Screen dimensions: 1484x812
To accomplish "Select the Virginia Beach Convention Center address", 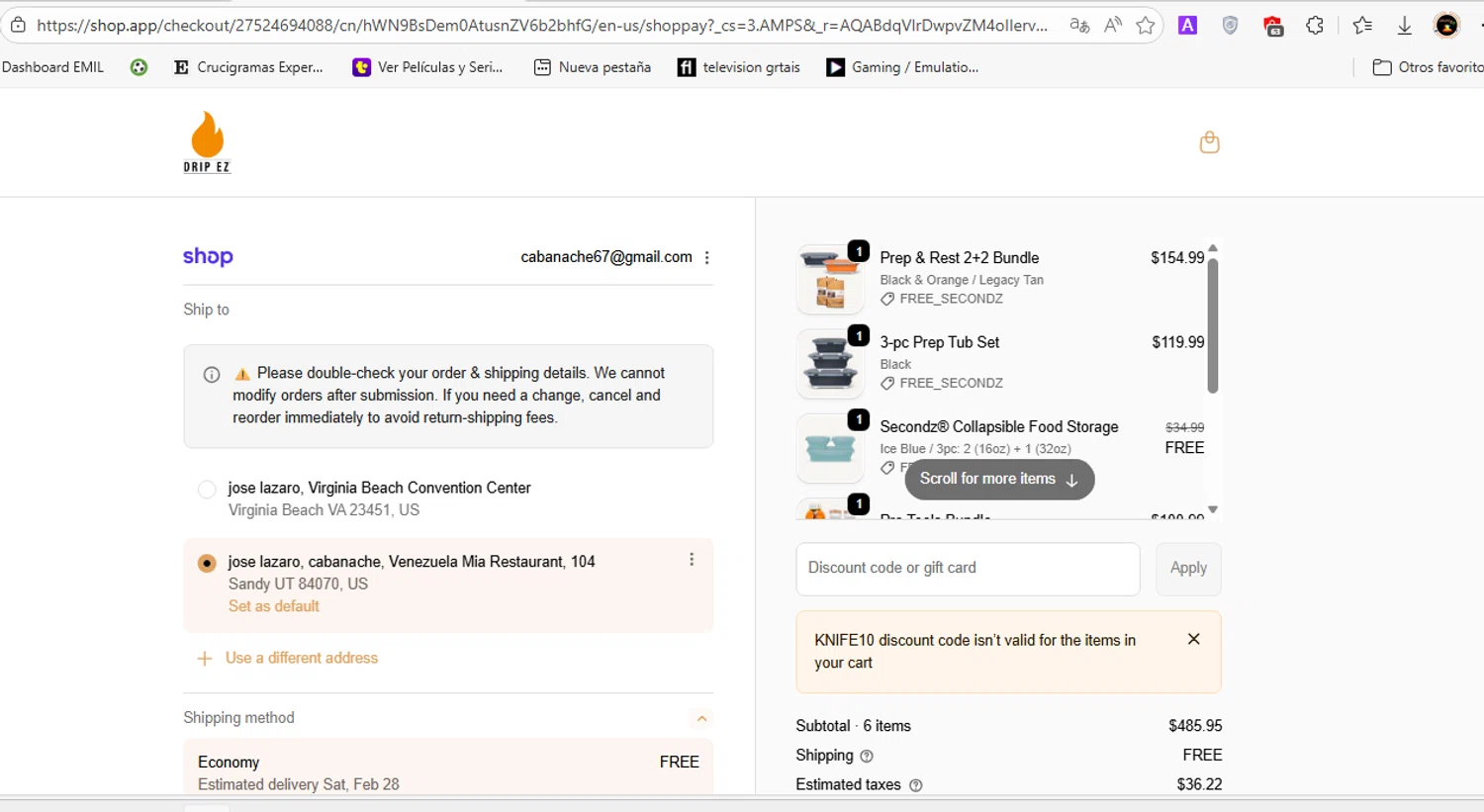I will point(207,489).
